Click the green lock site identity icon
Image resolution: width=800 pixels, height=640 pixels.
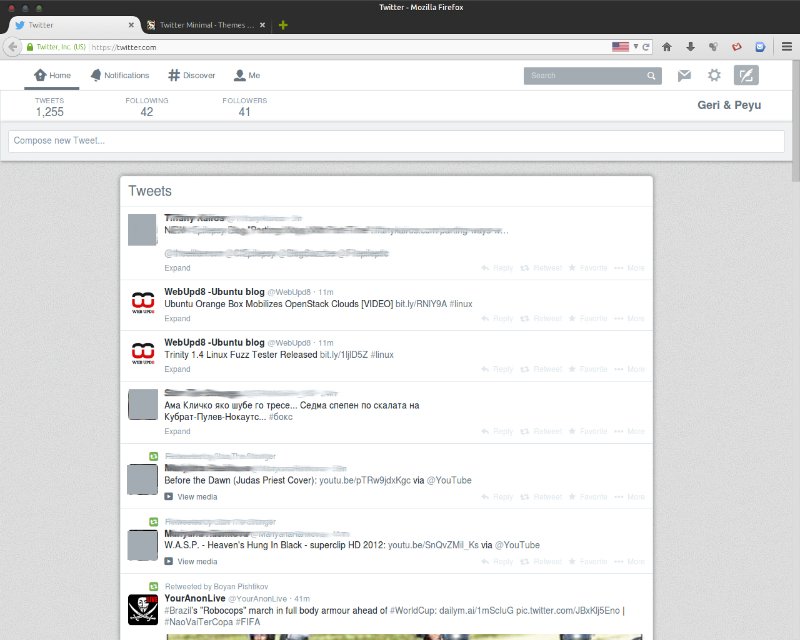point(30,47)
